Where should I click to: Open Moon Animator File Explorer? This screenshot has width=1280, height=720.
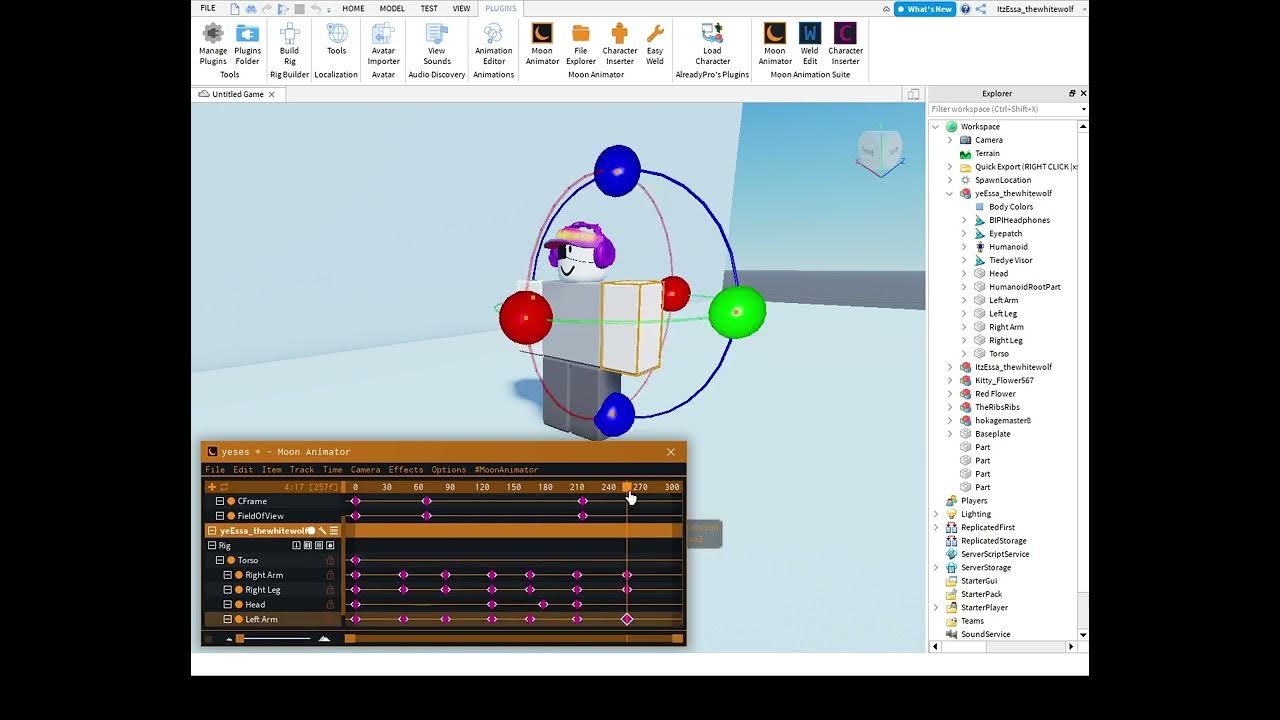coord(580,45)
